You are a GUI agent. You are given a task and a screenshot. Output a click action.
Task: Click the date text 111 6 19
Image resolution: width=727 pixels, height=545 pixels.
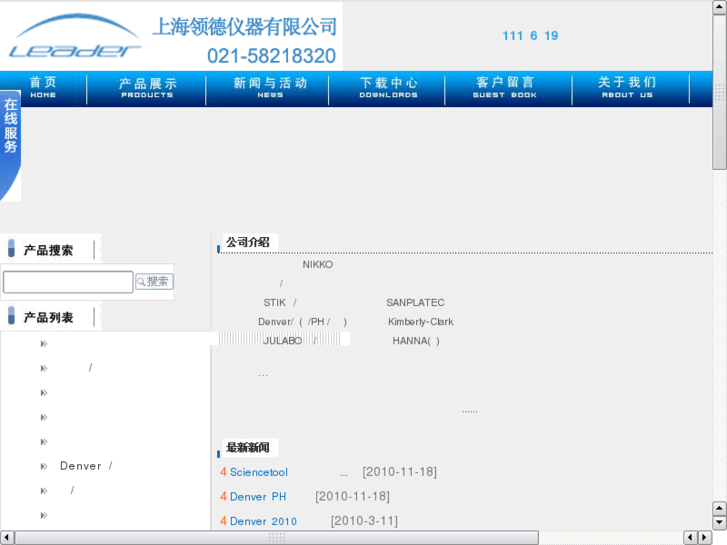pyautogui.click(x=530, y=36)
